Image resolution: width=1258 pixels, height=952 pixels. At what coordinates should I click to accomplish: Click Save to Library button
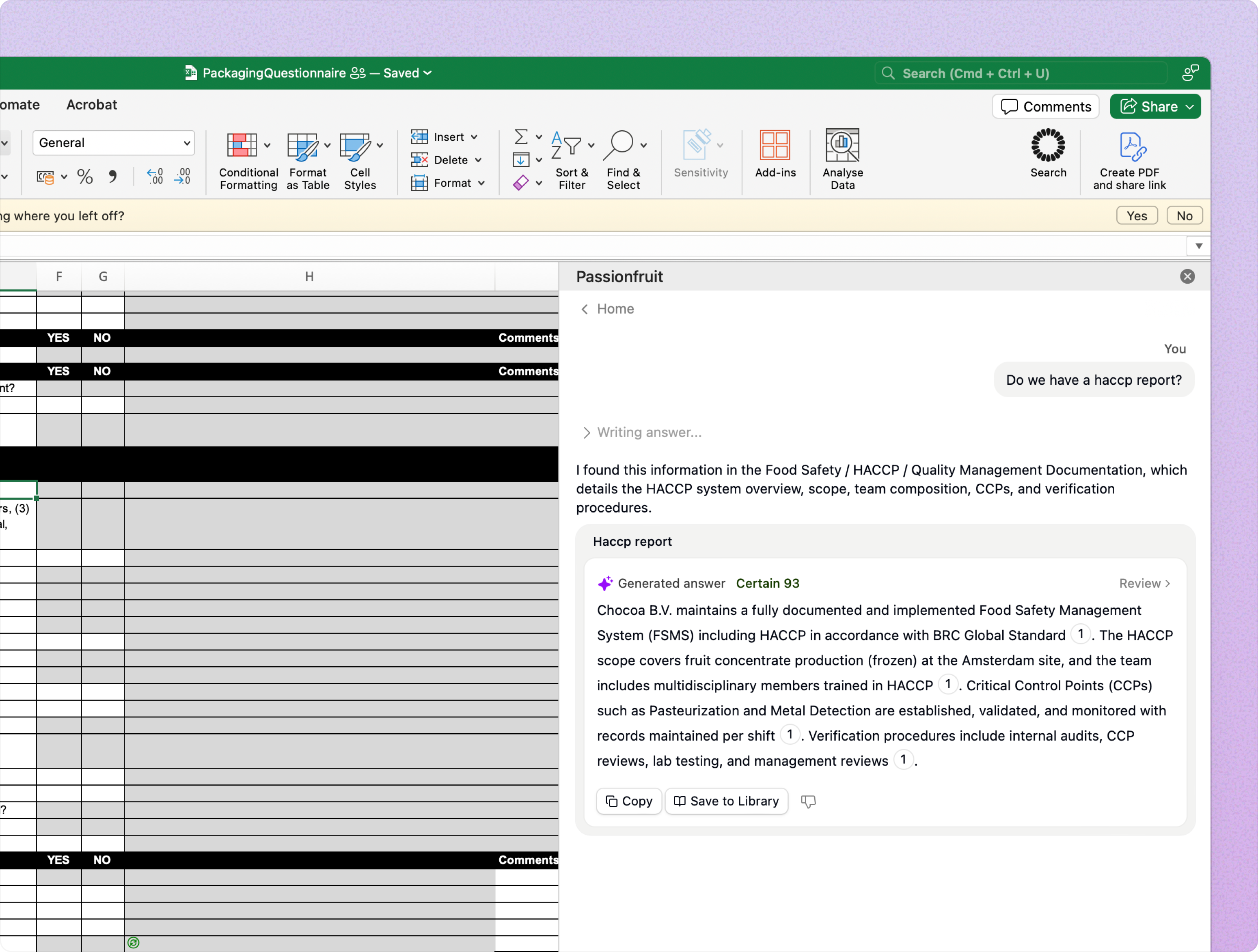tap(726, 801)
